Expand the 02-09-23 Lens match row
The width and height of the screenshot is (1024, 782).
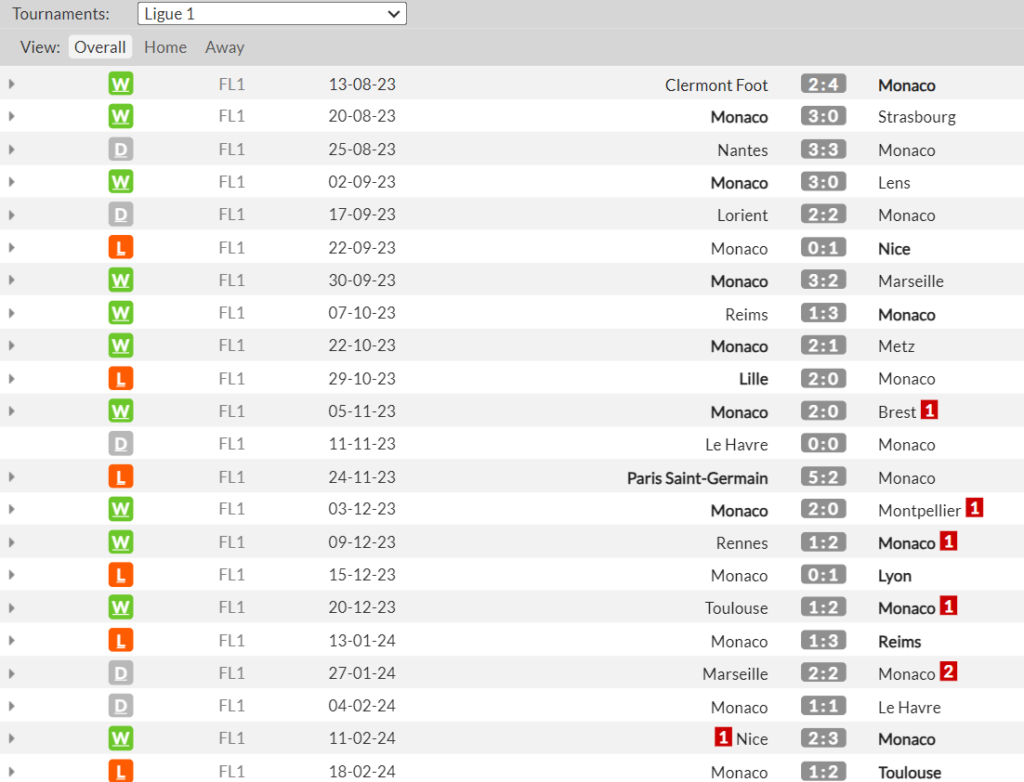[x=12, y=182]
